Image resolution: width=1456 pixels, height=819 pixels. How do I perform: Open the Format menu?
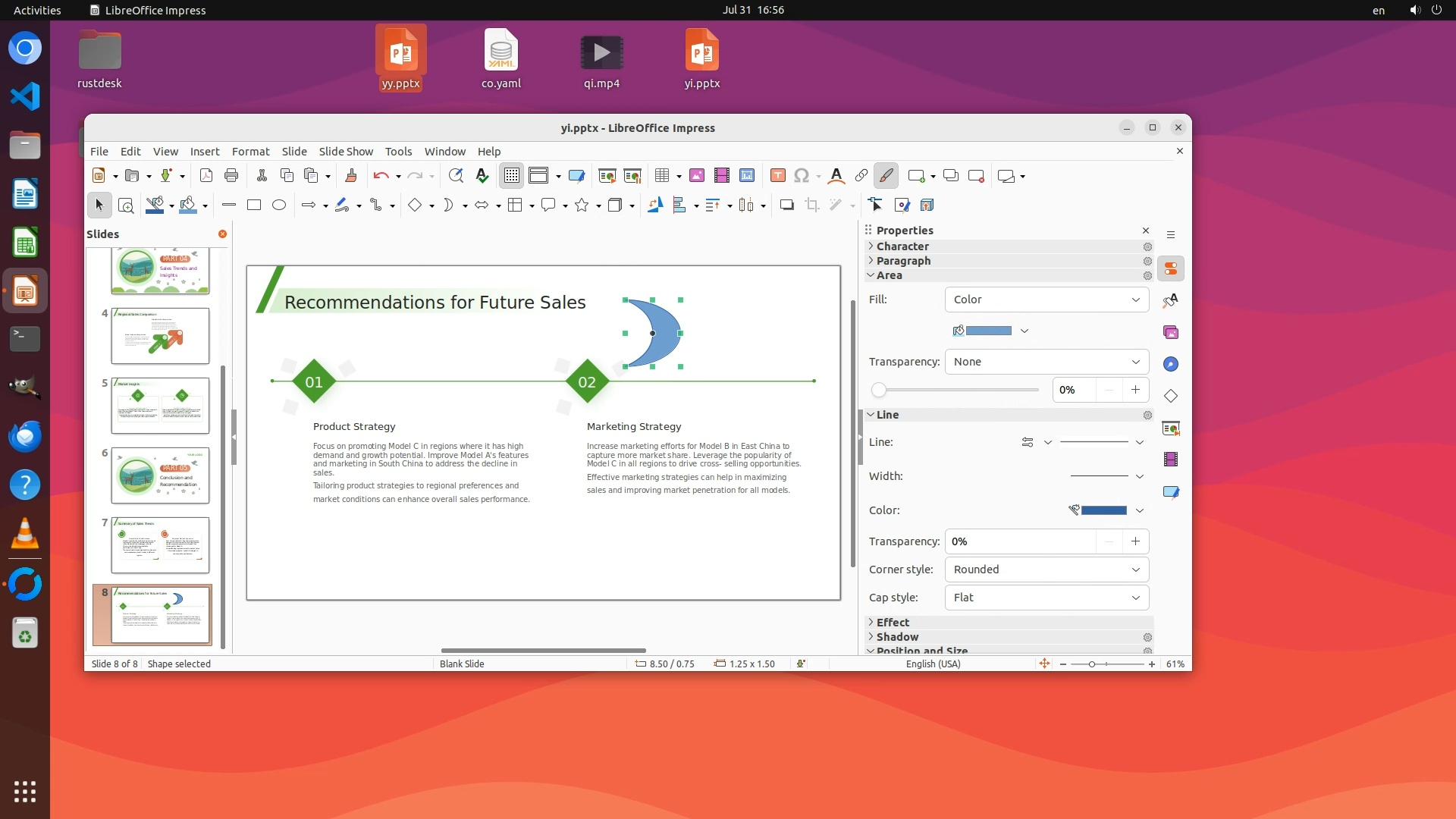(x=250, y=152)
